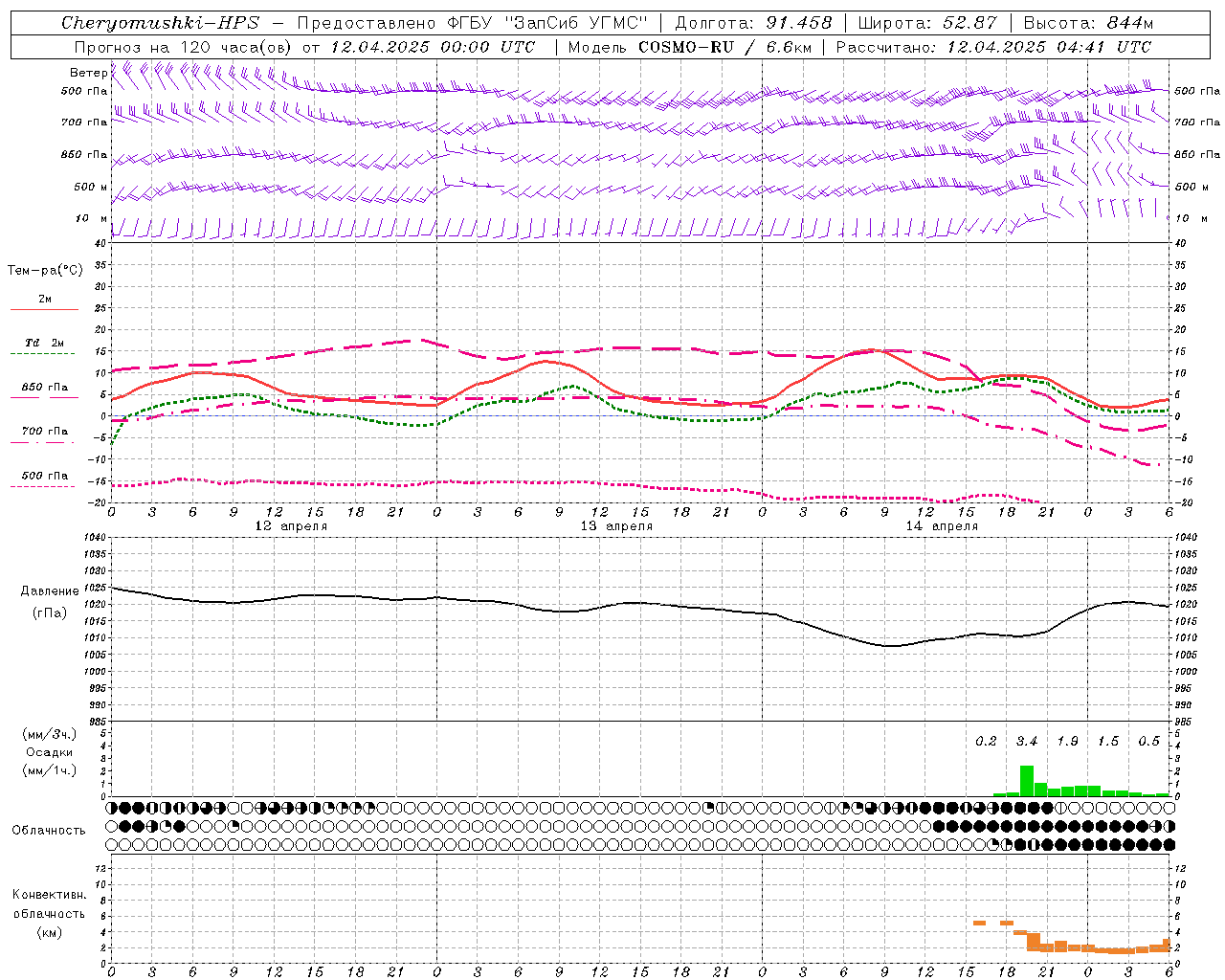Viewport: 1225px width, 980px height.
Task: Click the "Рассчитано: 12.04.2025 04:41 UTC" timestamp
Action: coord(993,47)
